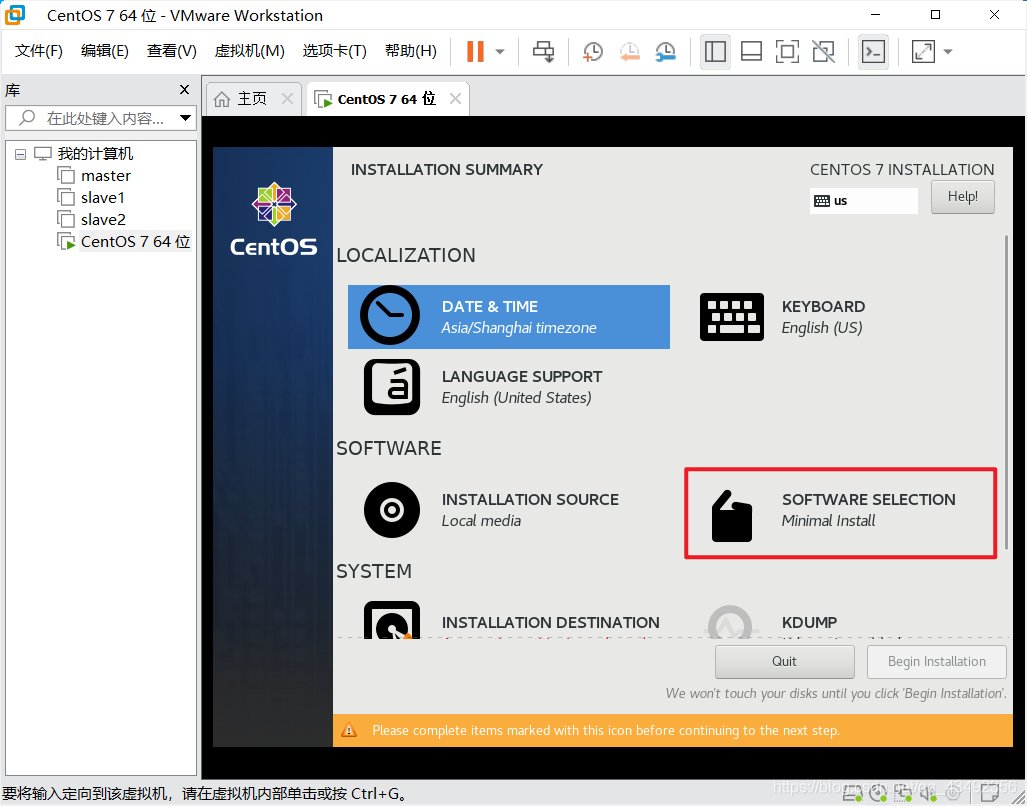The image size is (1027, 806).
Task: Select the slave1 virtual machine
Action: click(103, 198)
